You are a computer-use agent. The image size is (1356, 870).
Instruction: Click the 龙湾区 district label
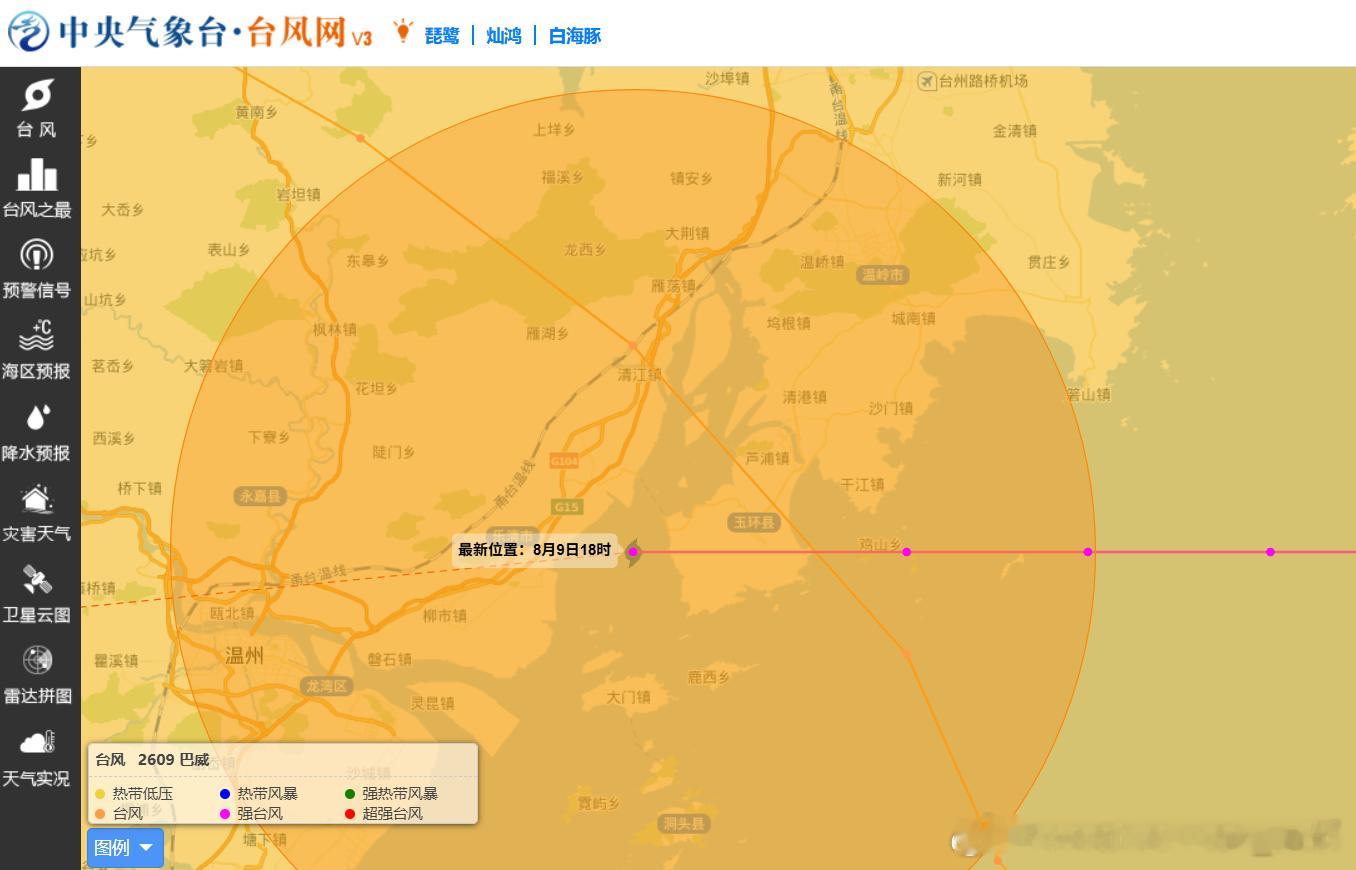[327, 686]
